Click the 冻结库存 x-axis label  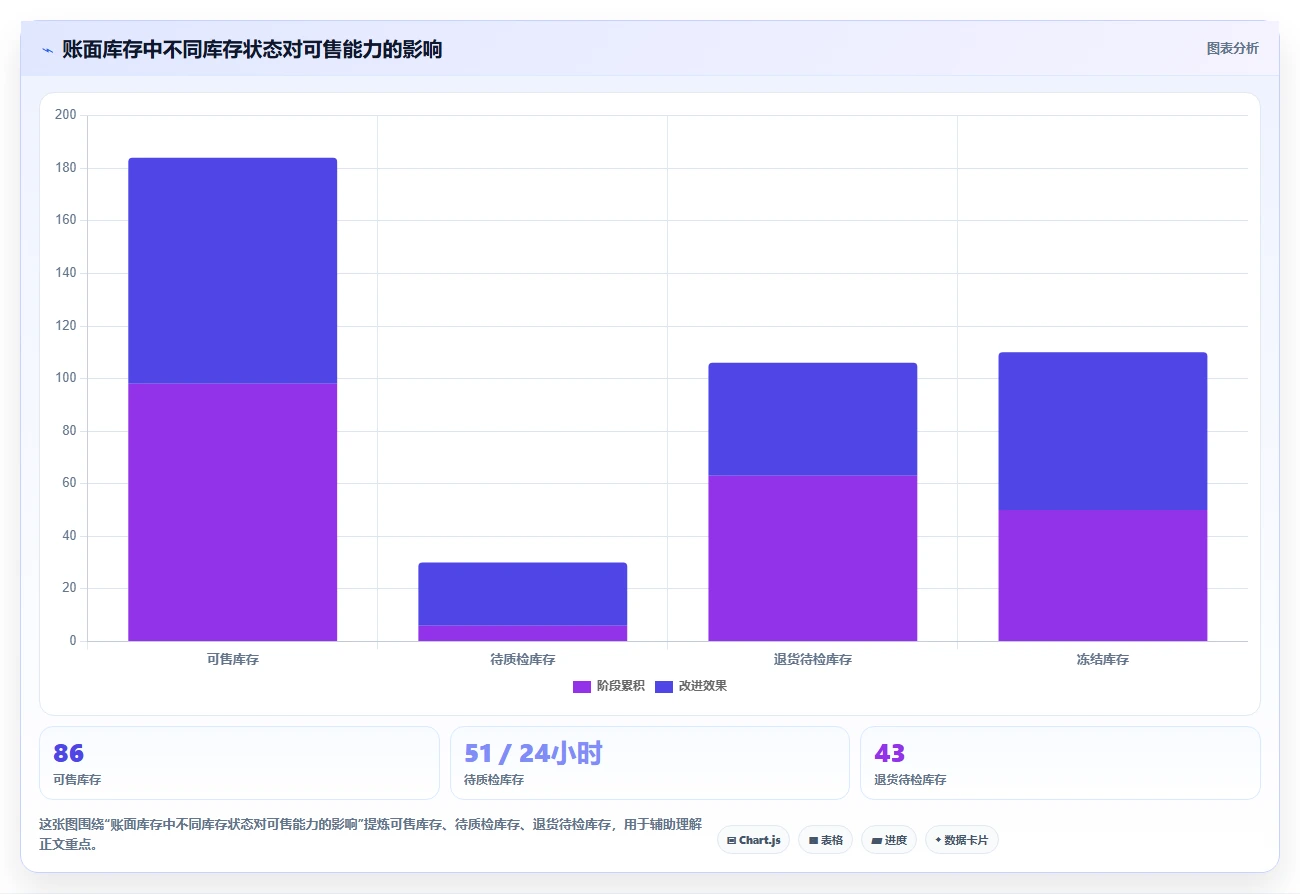(x=1103, y=660)
